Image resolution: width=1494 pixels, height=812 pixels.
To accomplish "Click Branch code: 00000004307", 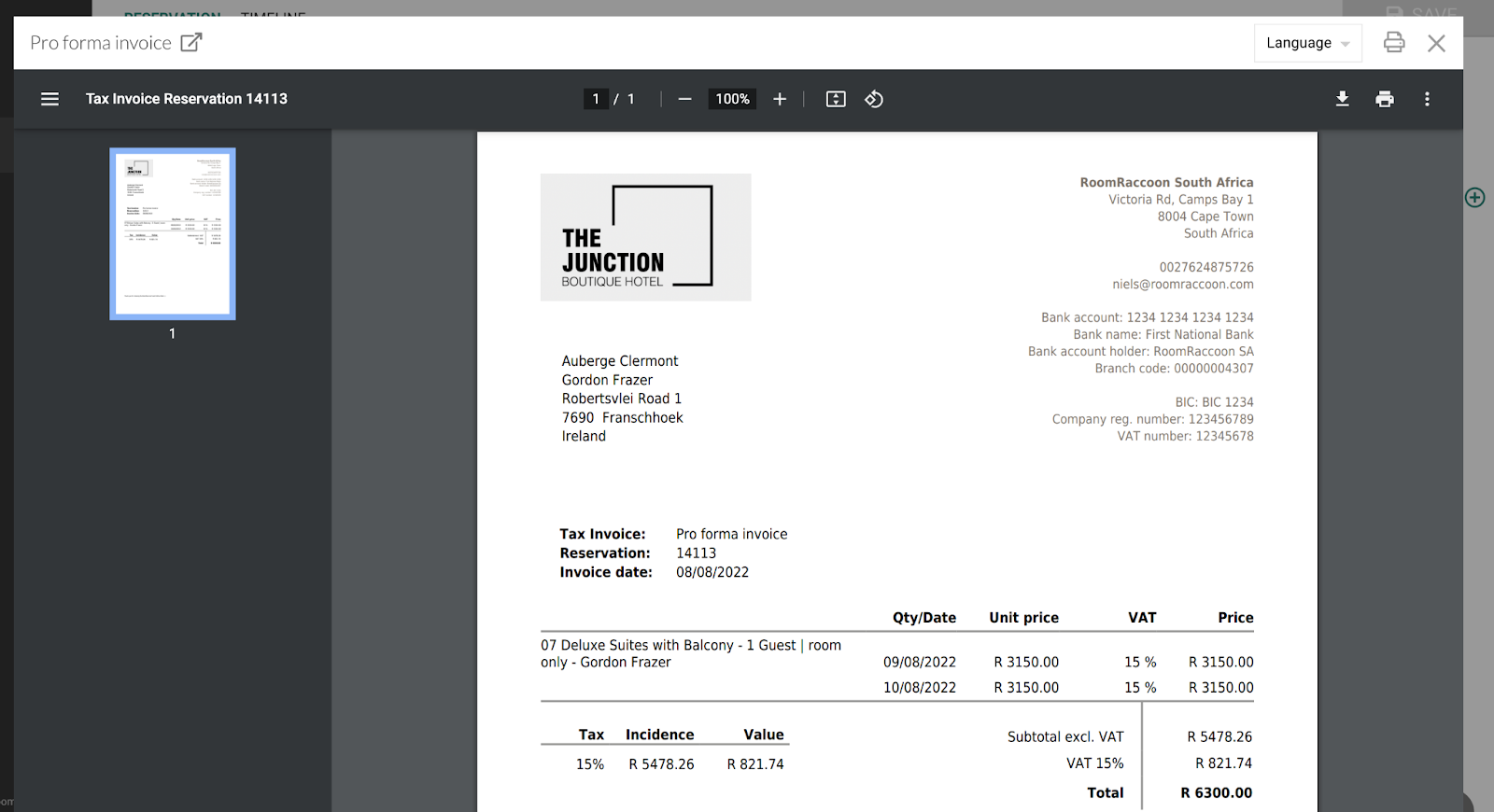I will point(1174,369).
